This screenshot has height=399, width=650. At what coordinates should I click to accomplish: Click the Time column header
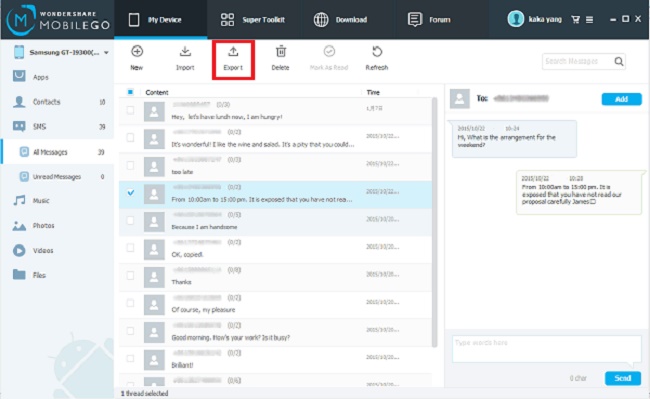point(373,92)
